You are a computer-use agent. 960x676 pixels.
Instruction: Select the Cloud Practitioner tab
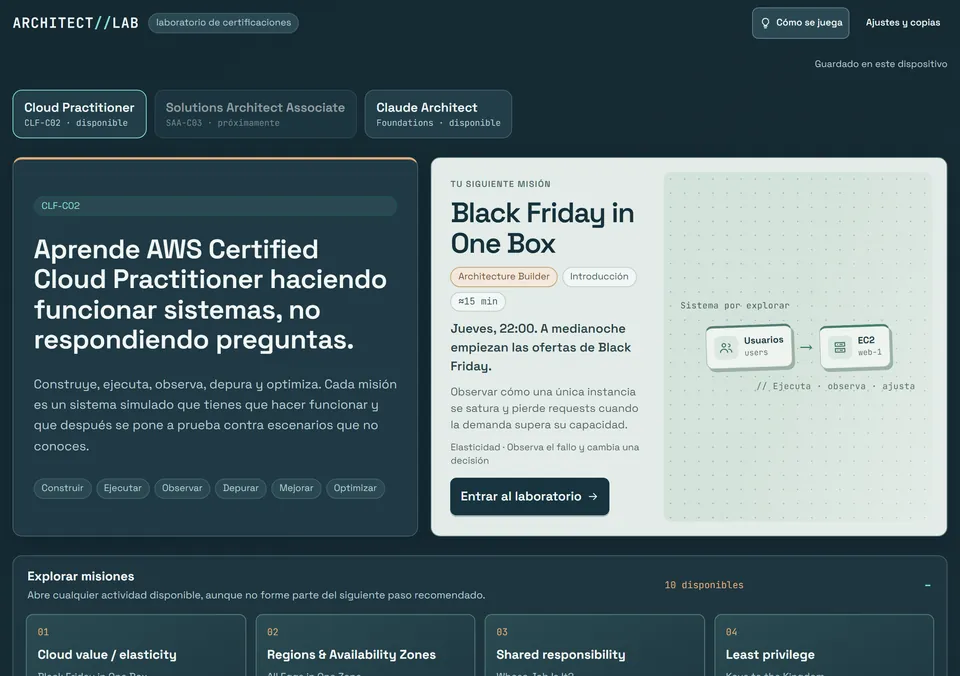80,114
